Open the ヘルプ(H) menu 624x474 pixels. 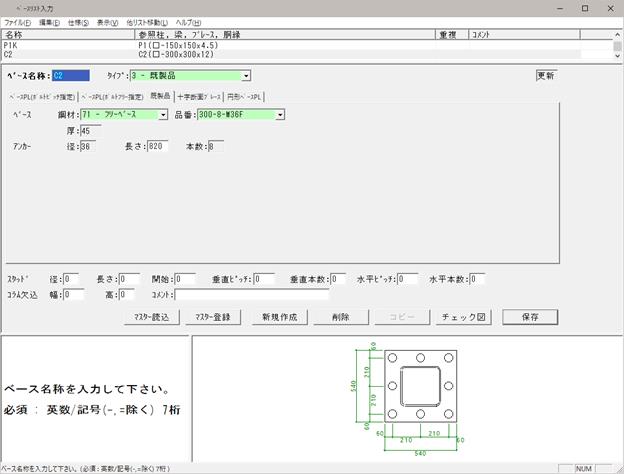pos(188,23)
